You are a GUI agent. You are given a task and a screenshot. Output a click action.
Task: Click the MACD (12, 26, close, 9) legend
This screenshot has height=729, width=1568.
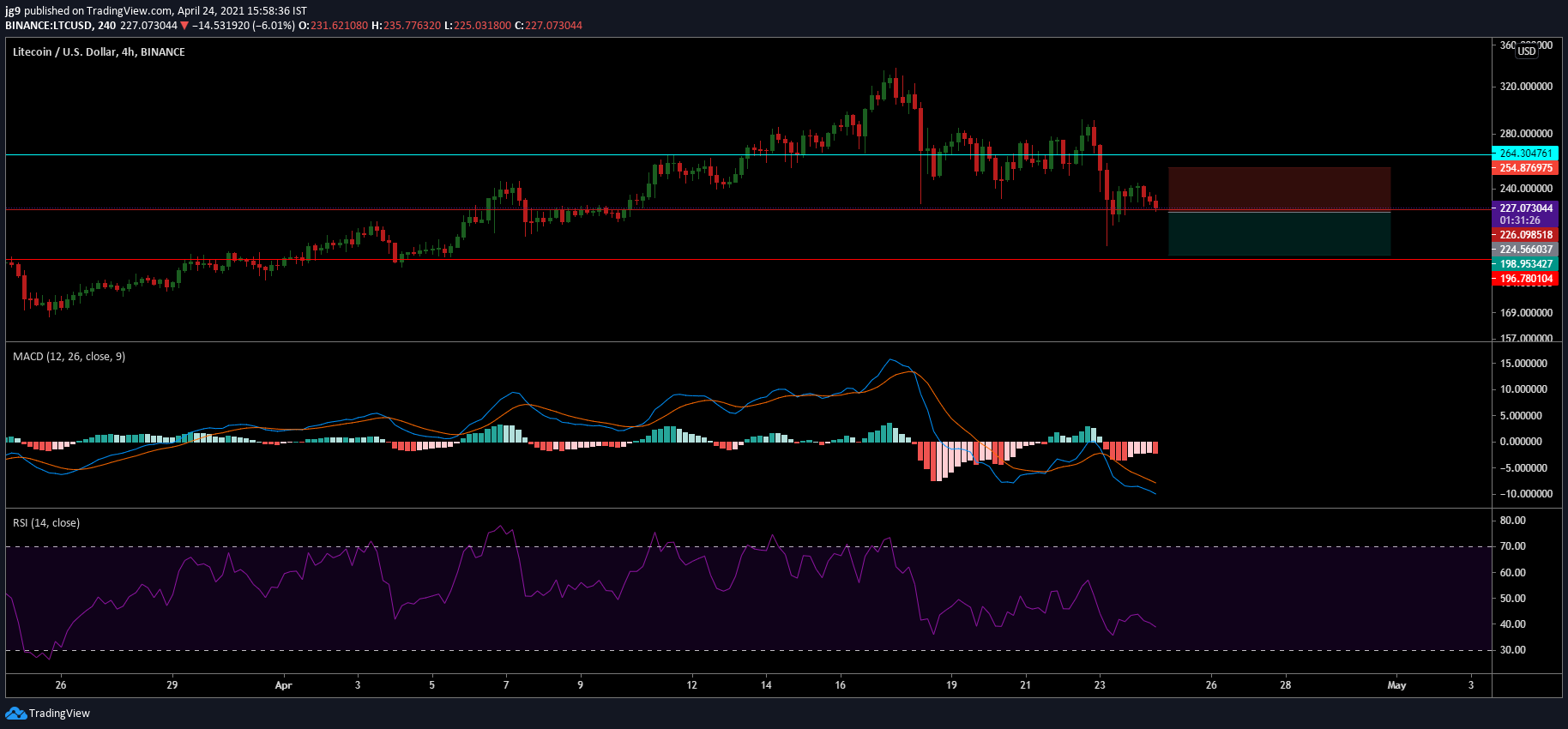coord(69,357)
